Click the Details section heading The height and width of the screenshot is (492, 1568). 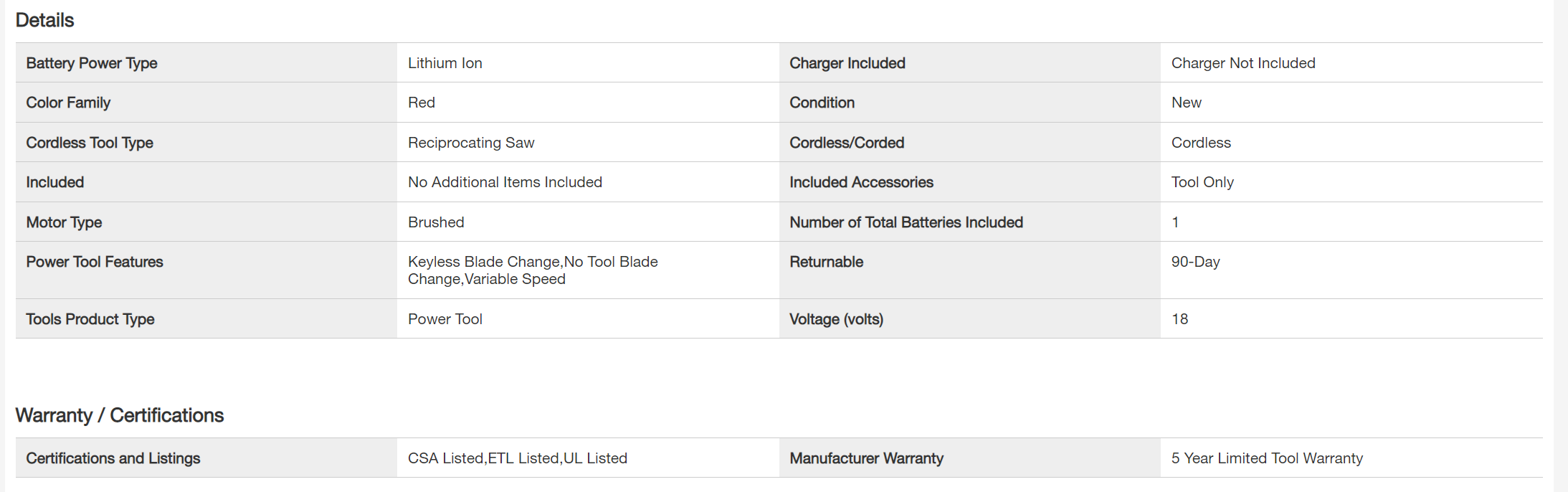44,20
